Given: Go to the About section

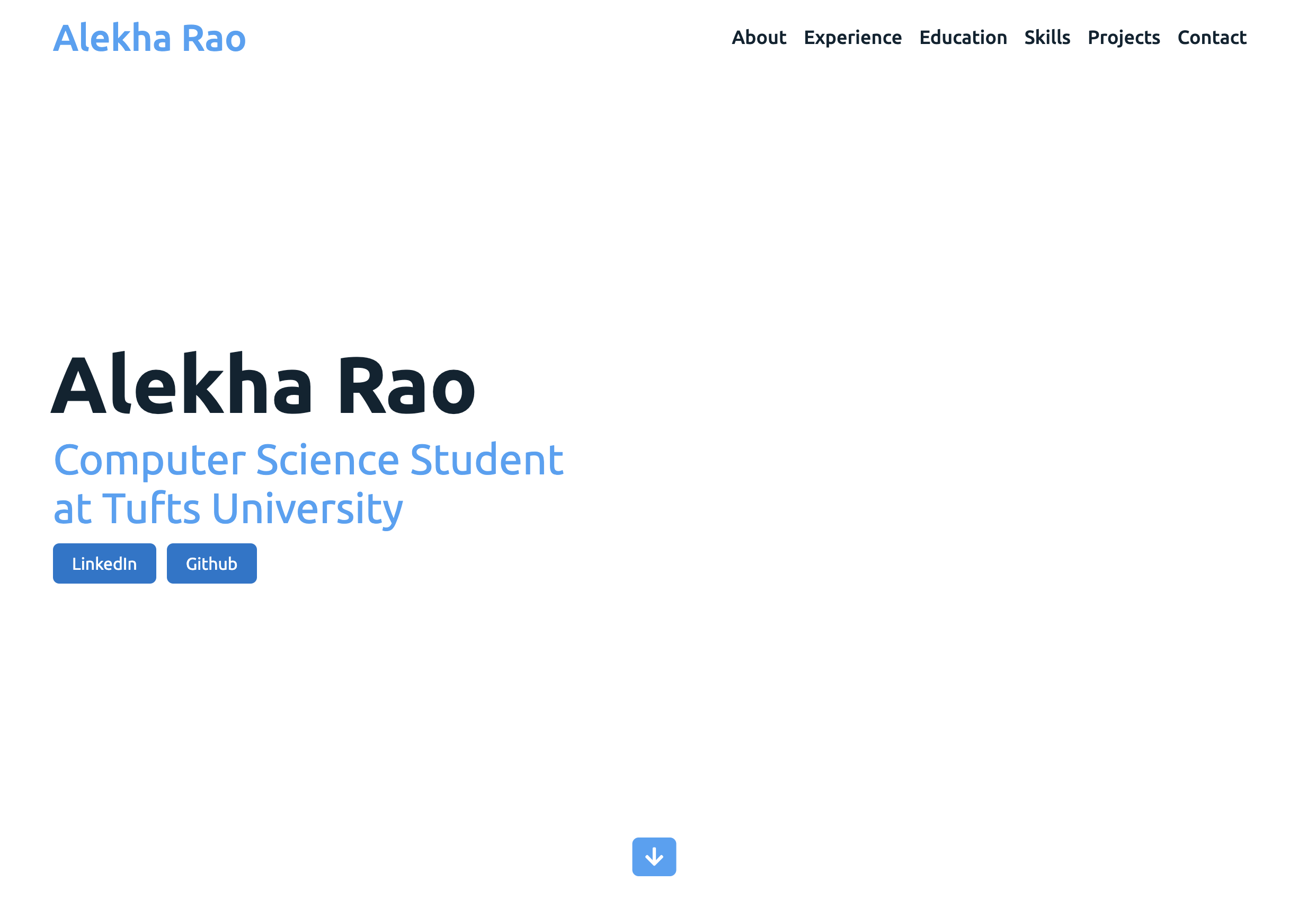Looking at the screenshot, I should pos(759,38).
